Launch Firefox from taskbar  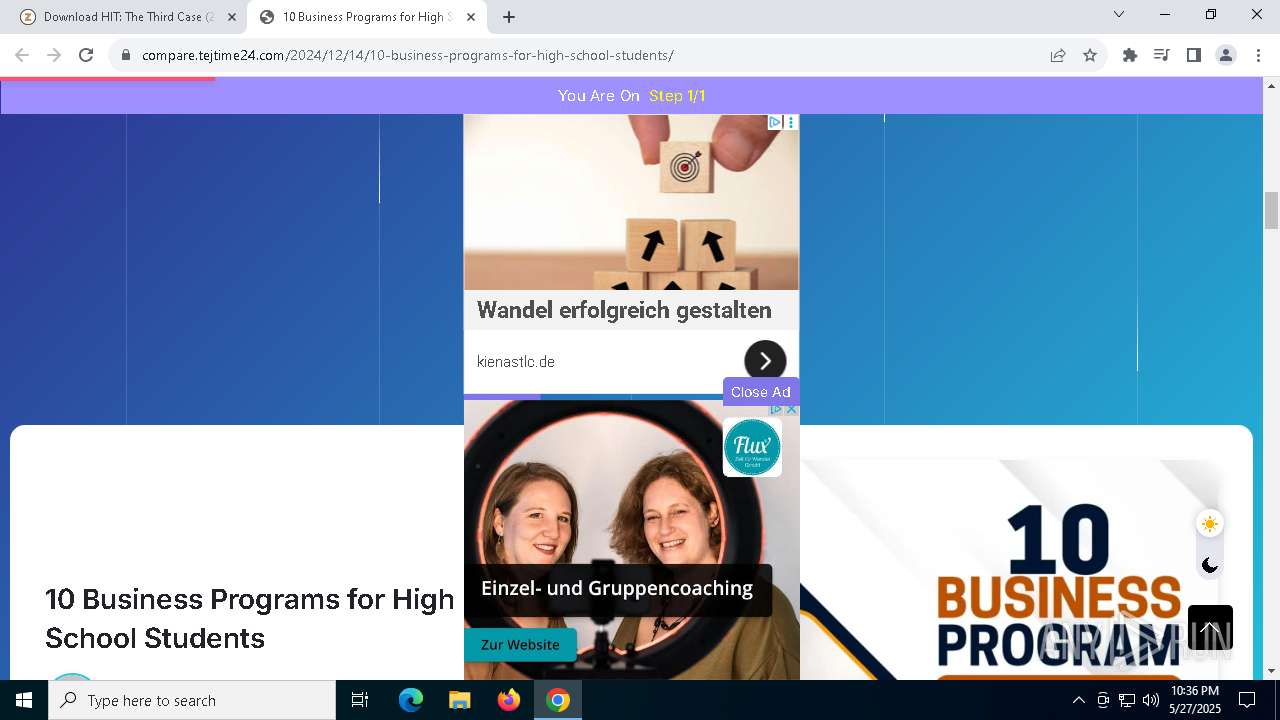point(509,700)
